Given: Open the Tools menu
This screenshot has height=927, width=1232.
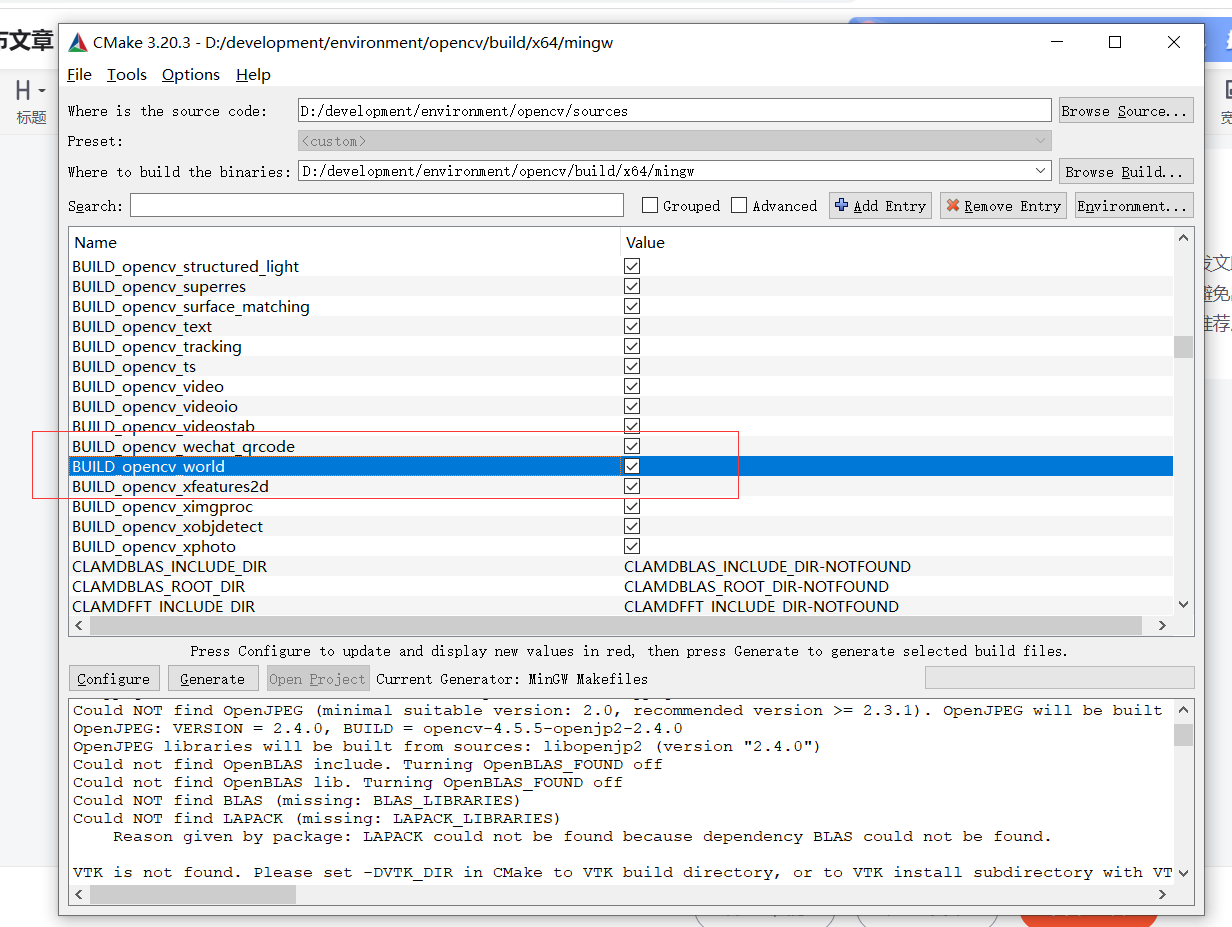Looking at the screenshot, I should (x=126, y=74).
